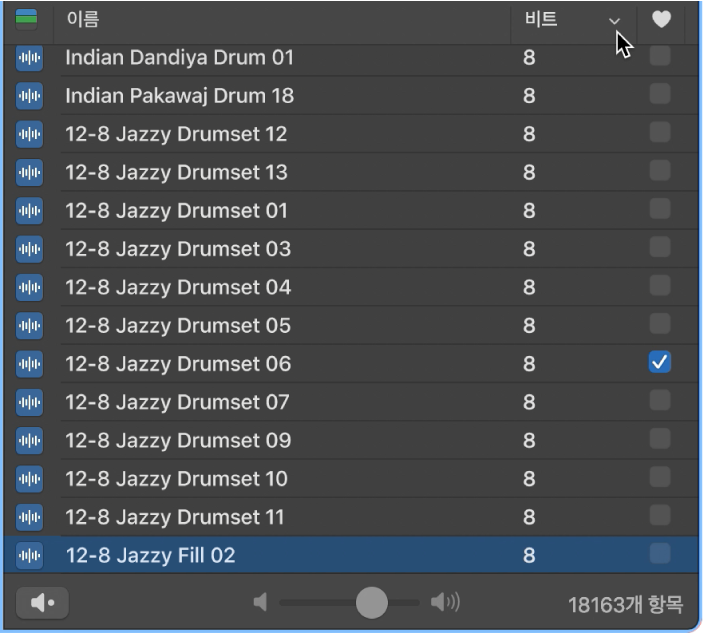Click the loop type column header icon

coord(26,19)
